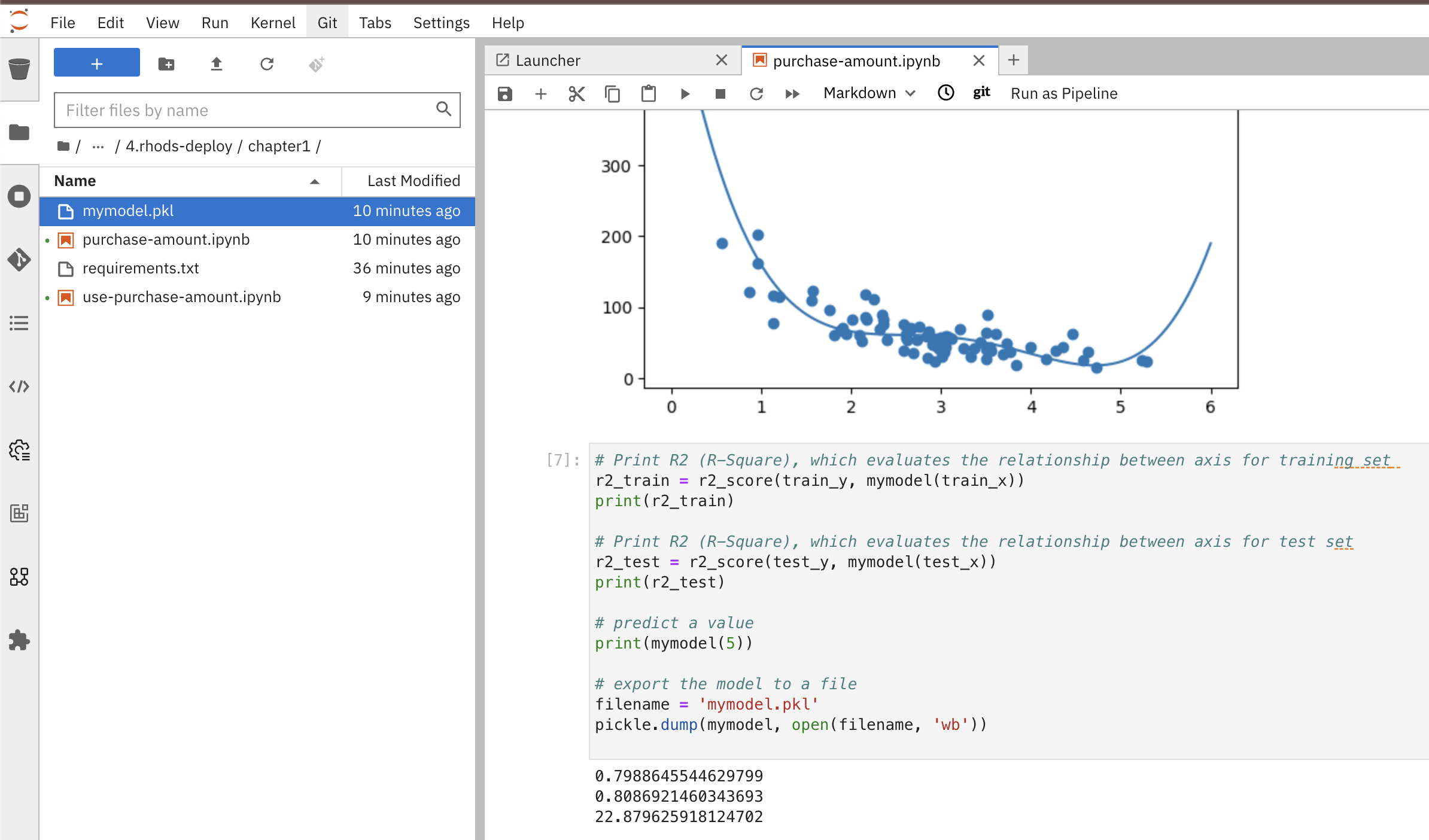
Task: Restart kernel and run all cells
Action: point(792,94)
